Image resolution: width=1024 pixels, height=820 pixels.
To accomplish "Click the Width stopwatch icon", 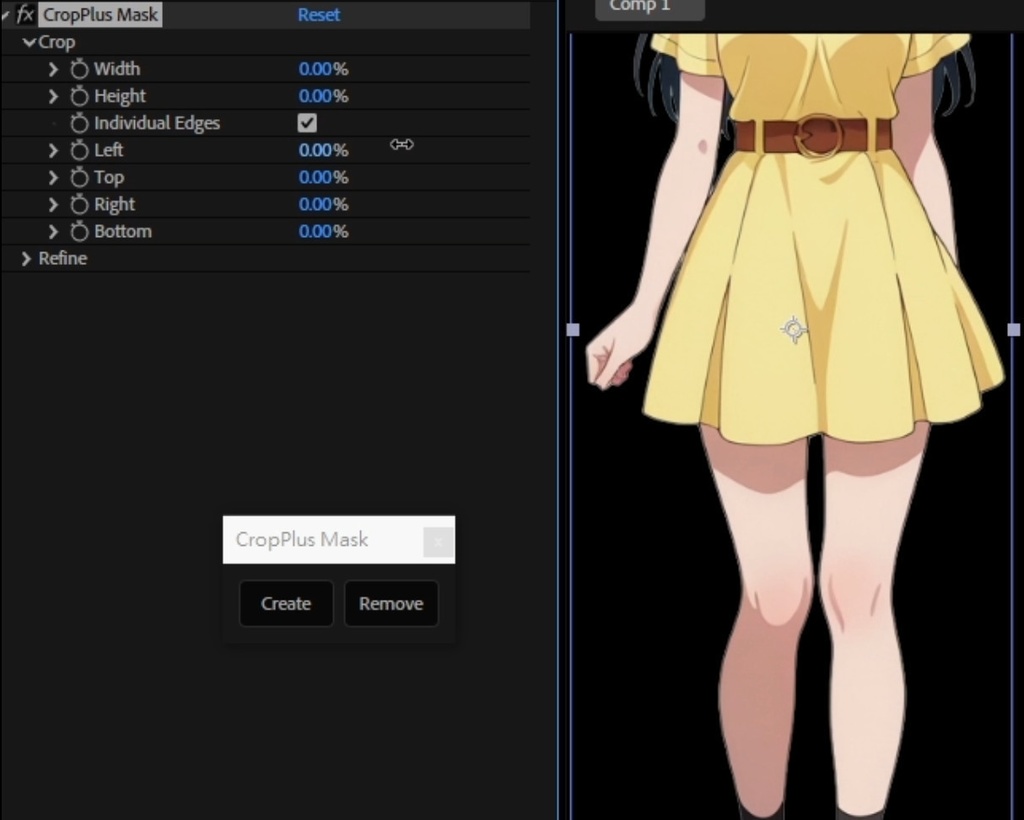I will (79, 68).
